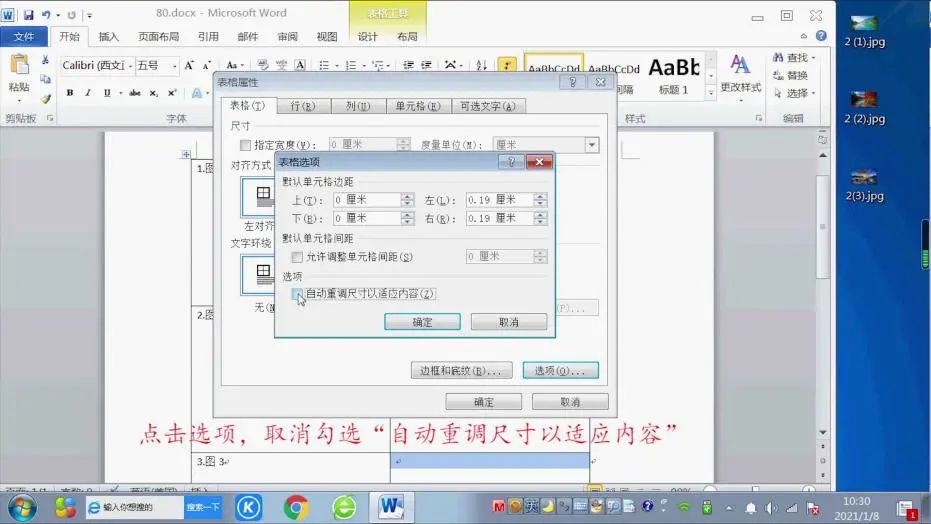Cancel the Table Options dialog
Viewport: 931px width, 524px height.
509,322
